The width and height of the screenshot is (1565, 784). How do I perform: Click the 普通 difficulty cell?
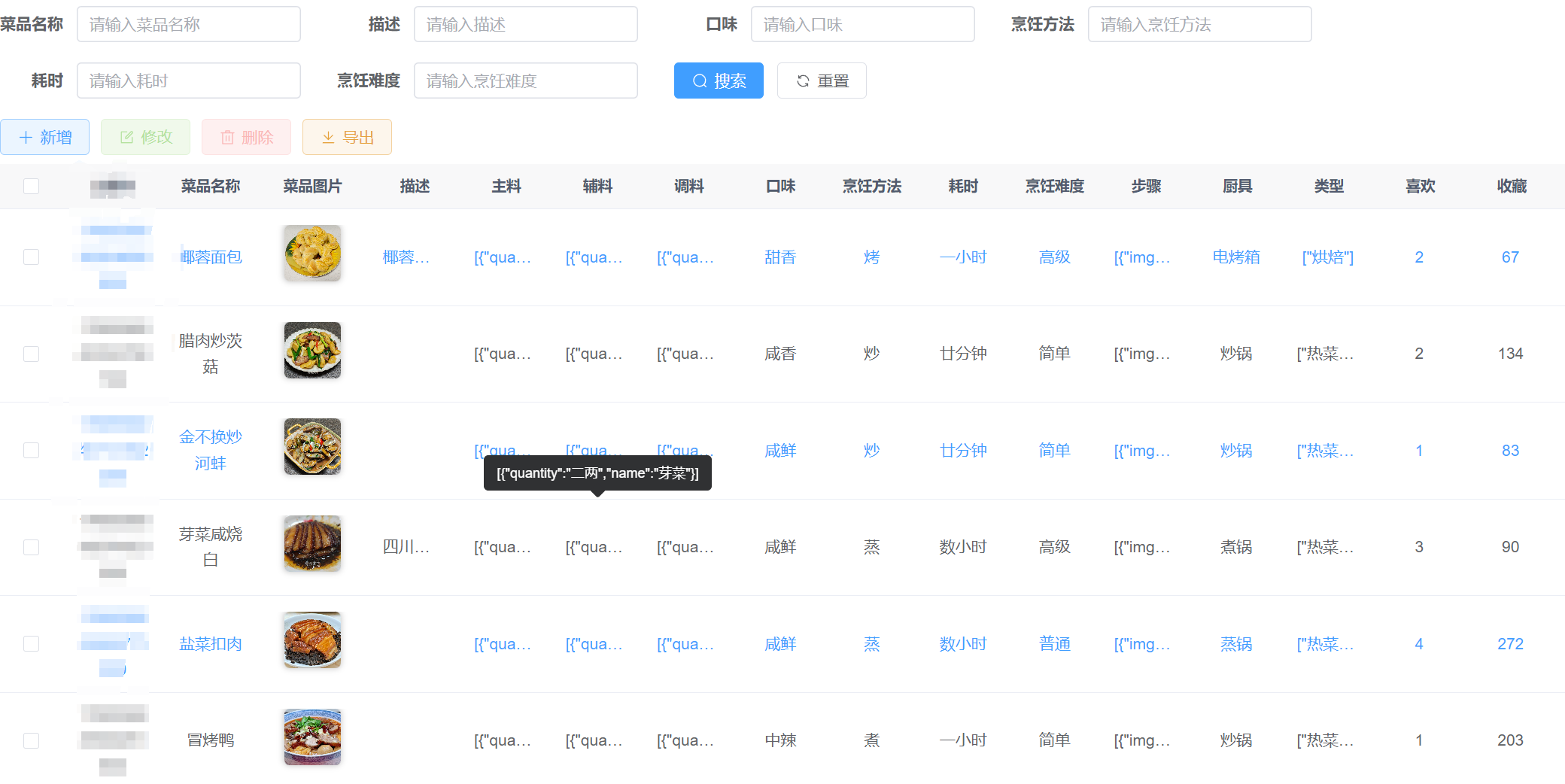click(x=1055, y=644)
